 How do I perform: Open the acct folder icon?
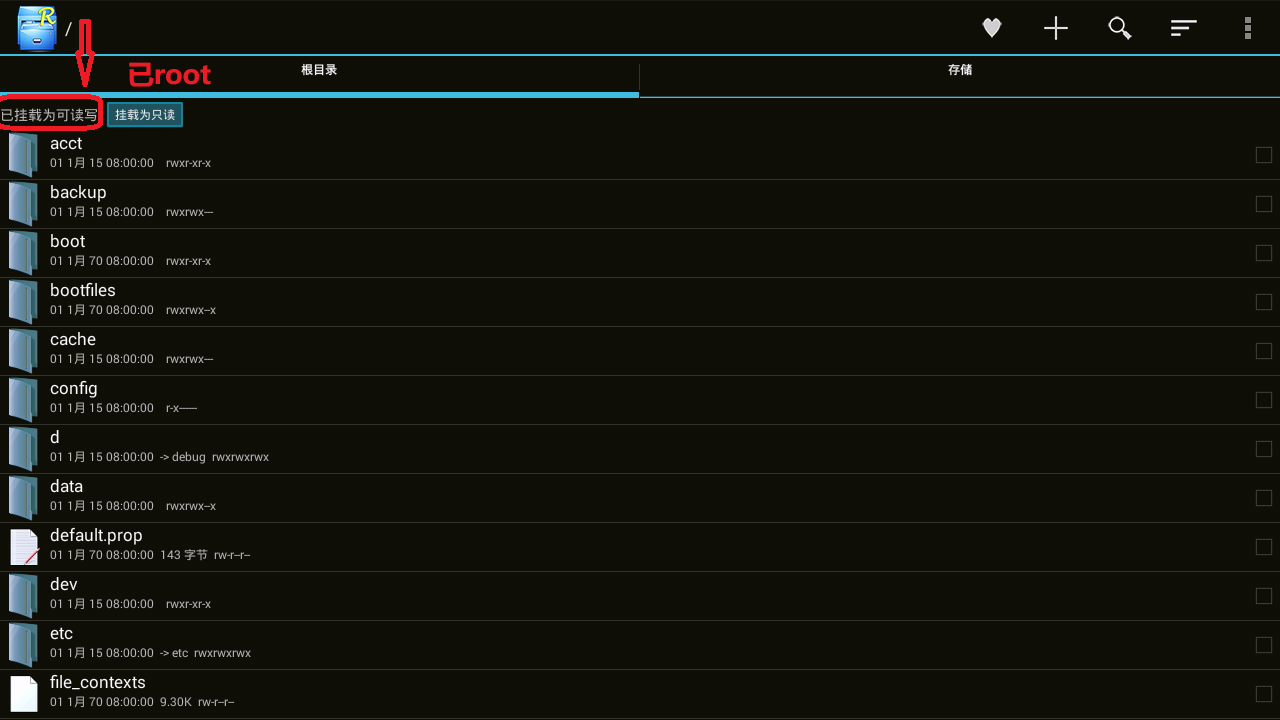coord(23,154)
